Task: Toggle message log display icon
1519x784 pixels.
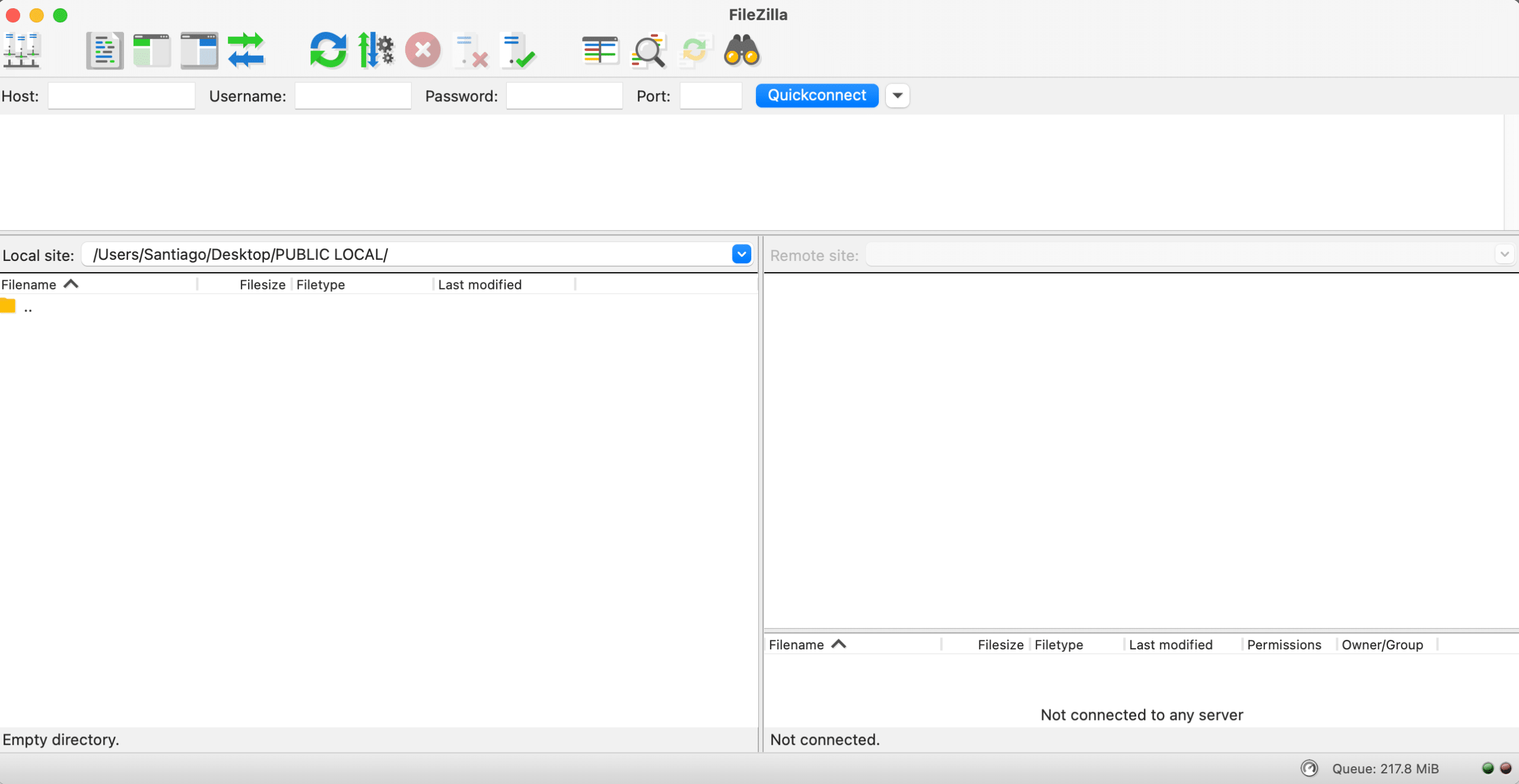Action: pos(104,50)
